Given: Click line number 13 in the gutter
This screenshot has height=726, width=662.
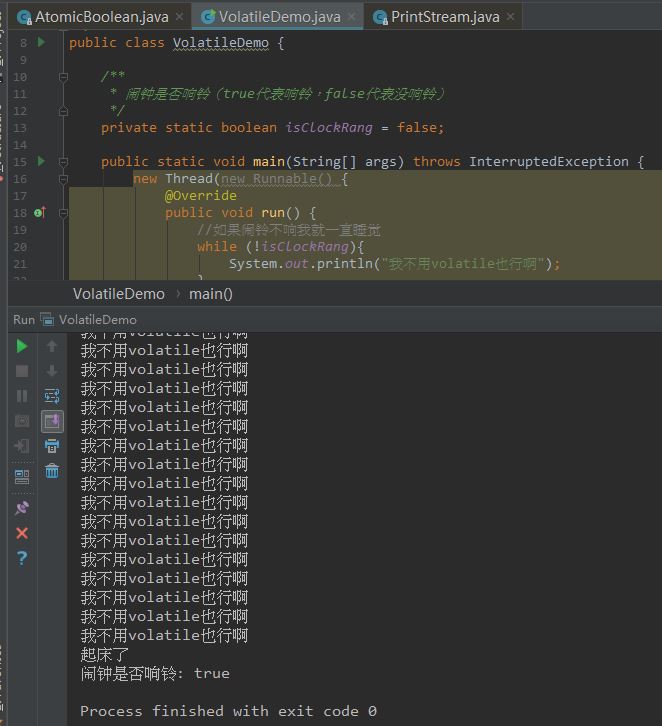Looking at the screenshot, I should [x=19, y=127].
